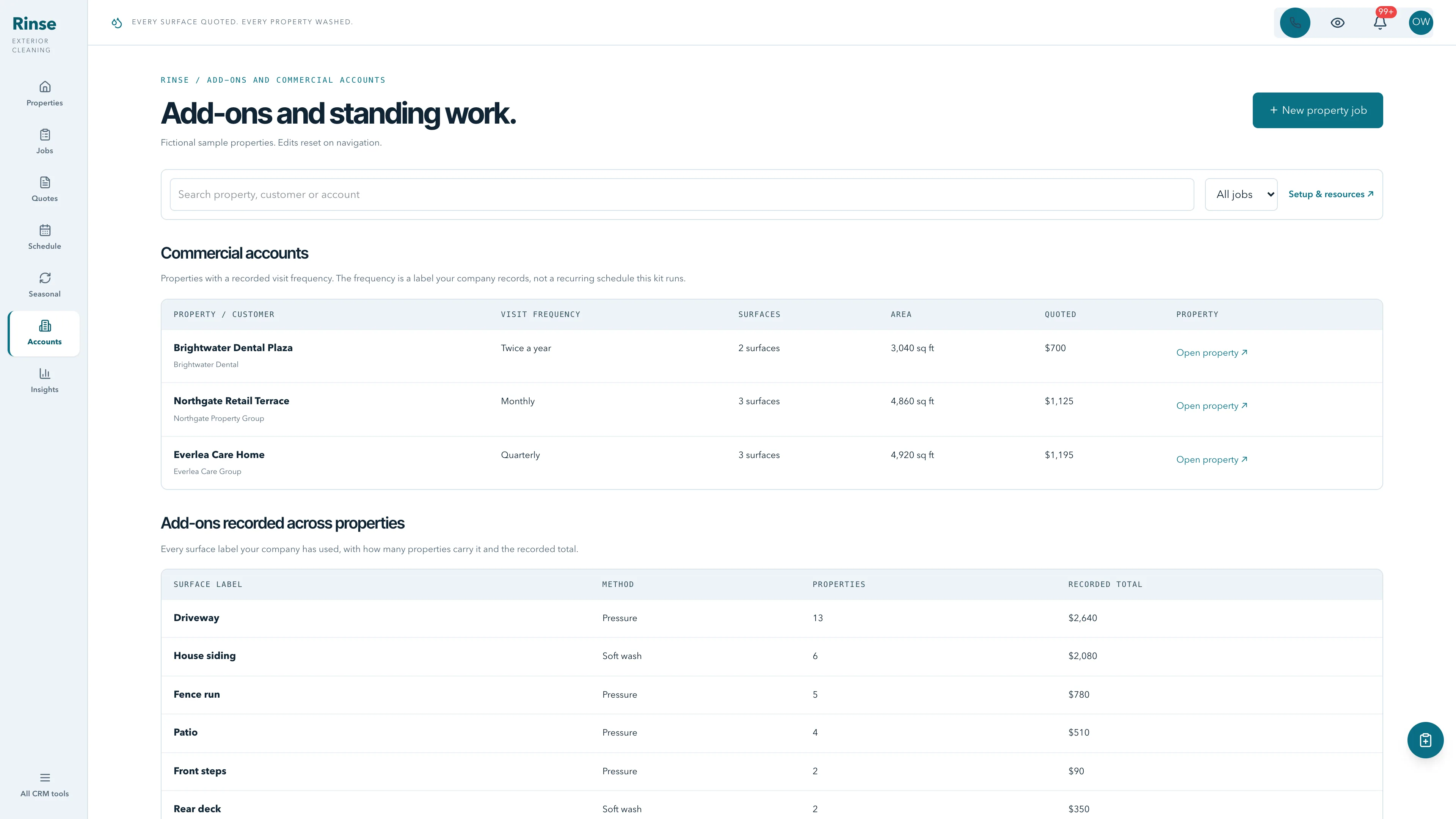Open the Insights chart section
This screenshot has width=1456, height=819.
click(x=44, y=380)
